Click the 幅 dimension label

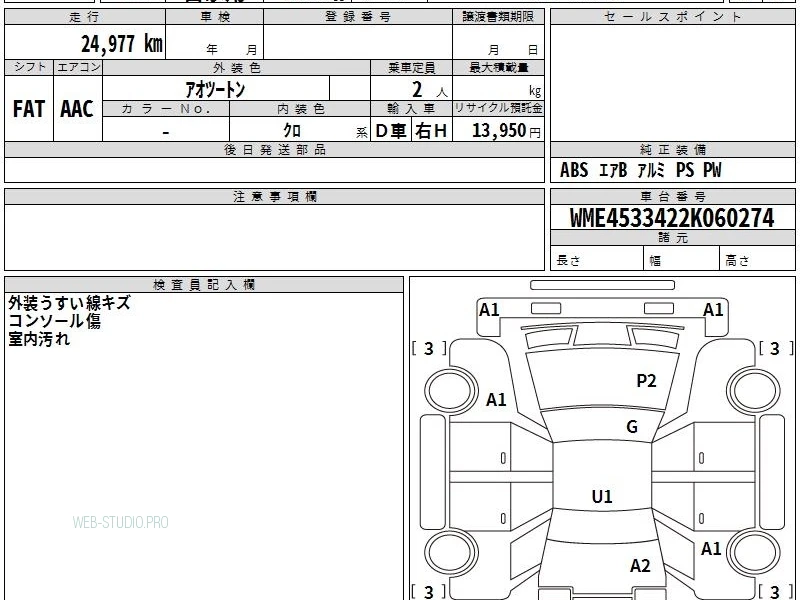tap(655, 261)
